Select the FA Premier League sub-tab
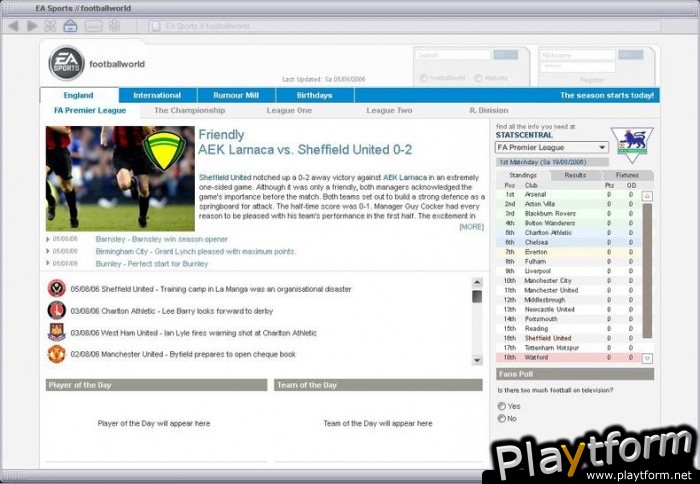 click(x=90, y=110)
